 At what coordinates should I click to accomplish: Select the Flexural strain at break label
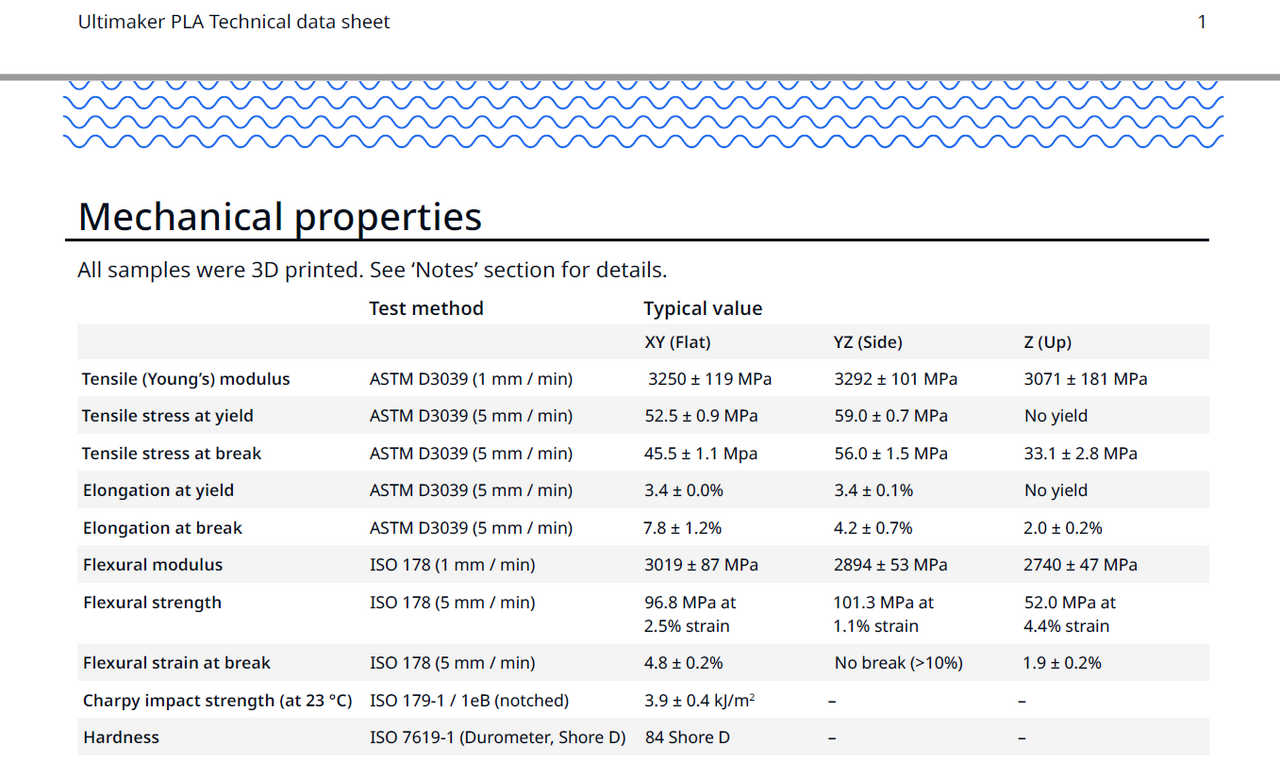[x=176, y=662]
